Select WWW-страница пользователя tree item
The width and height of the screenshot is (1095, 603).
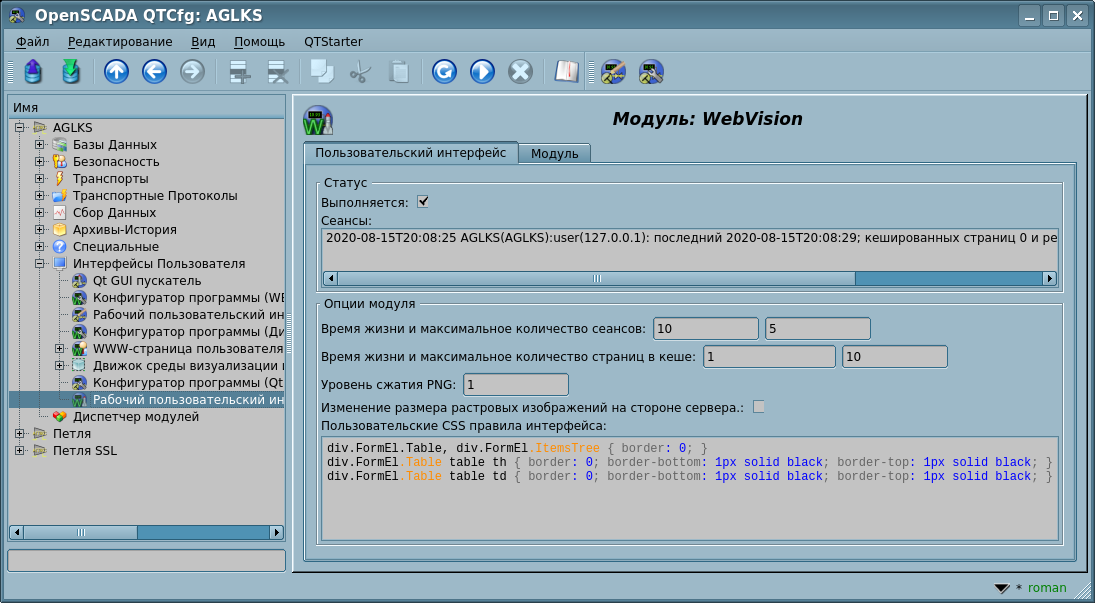click(x=188, y=349)
